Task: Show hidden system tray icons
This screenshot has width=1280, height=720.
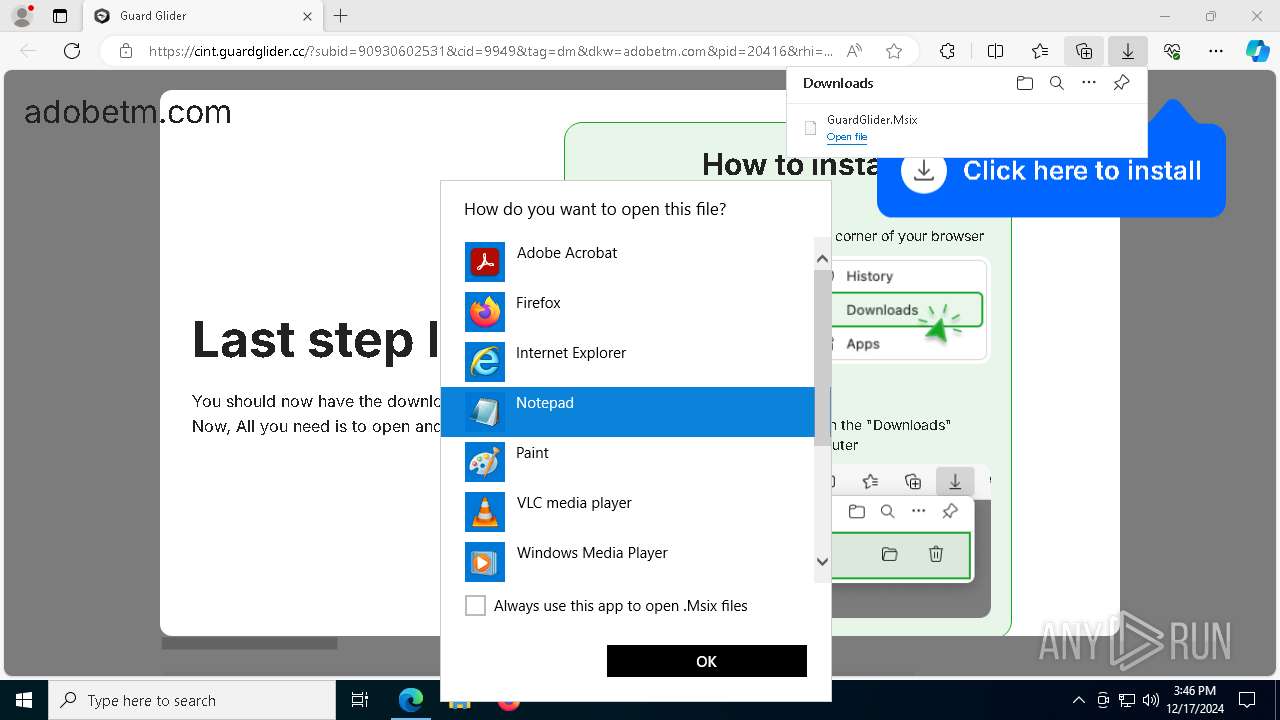Action: 1078,700
